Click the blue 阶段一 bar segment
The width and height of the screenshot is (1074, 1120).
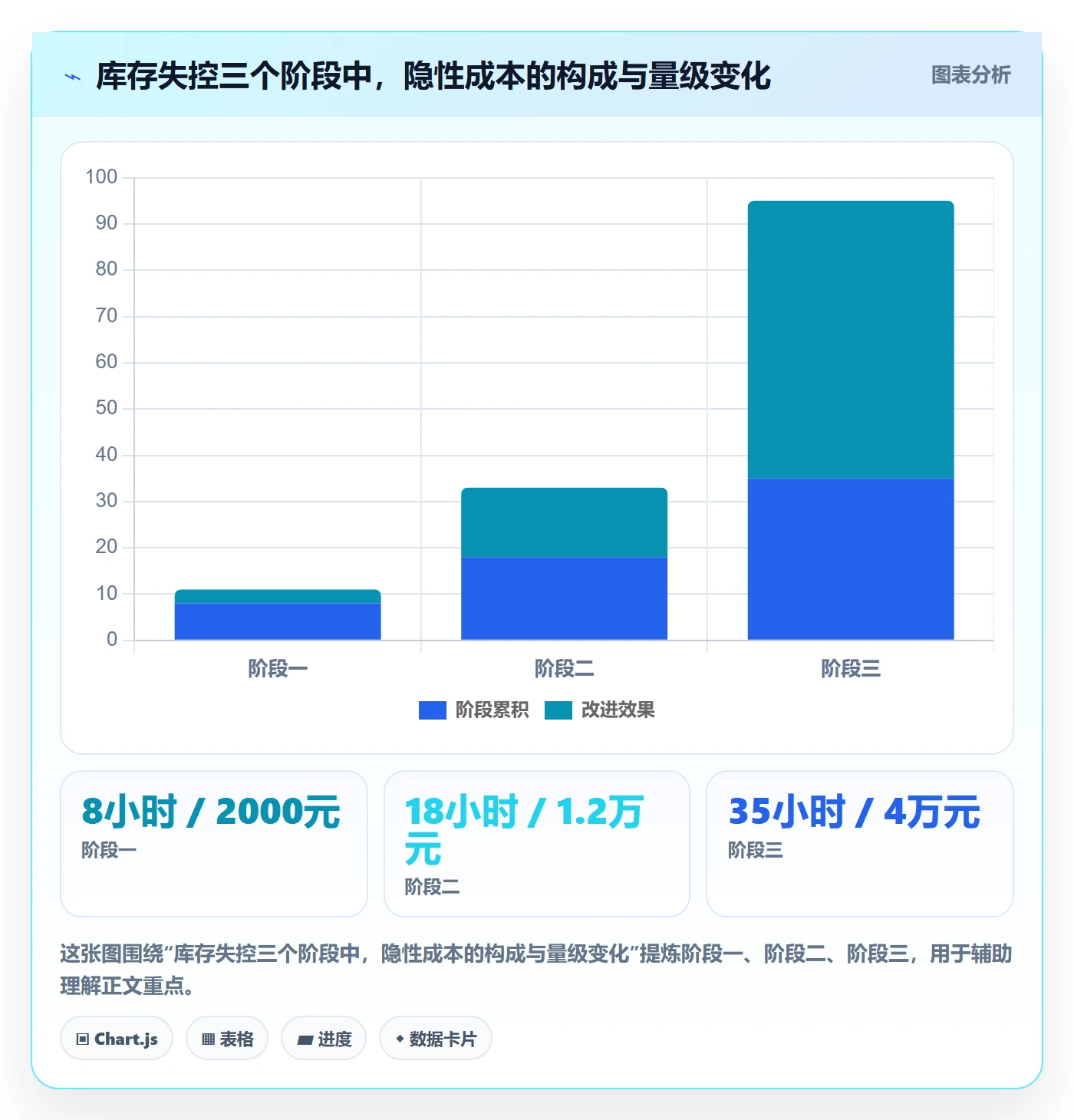(x=278, y=621)
